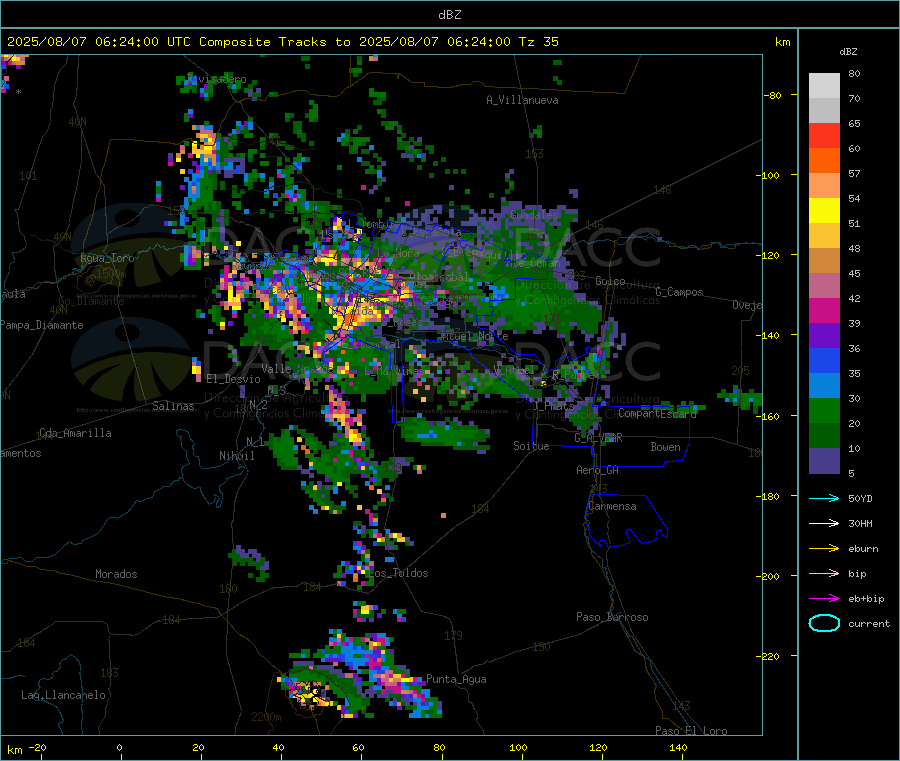Click the 'Los_Toldos' map label
Screen dimensions: 900x761
pyautogui.click(x=398, y=573)
